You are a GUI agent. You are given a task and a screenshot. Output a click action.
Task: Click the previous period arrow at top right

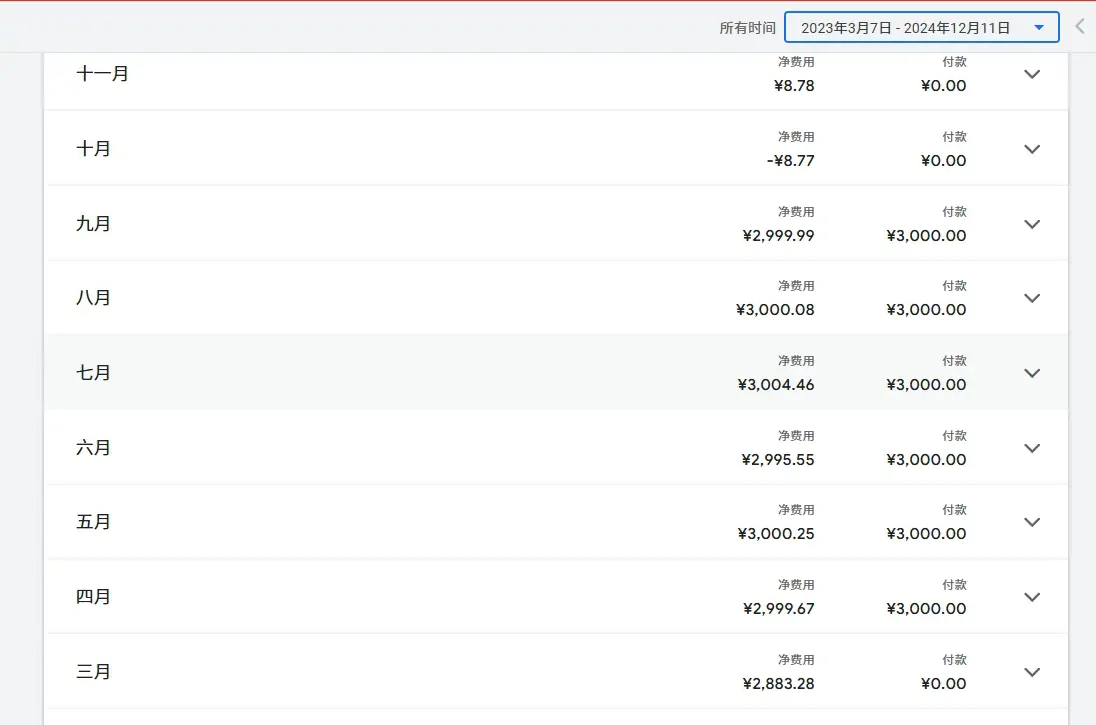(x=1080, y=27)
